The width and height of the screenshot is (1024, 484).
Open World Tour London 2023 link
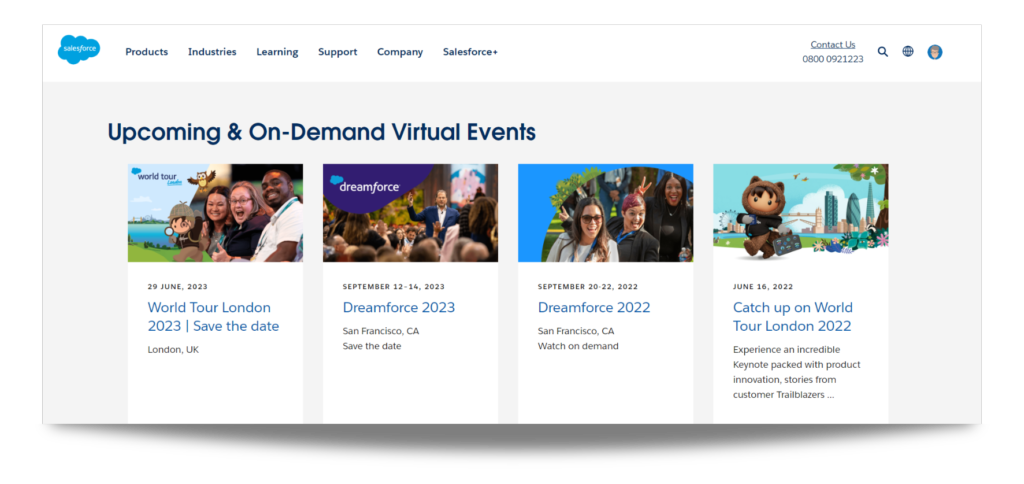[x=213, y=317]
